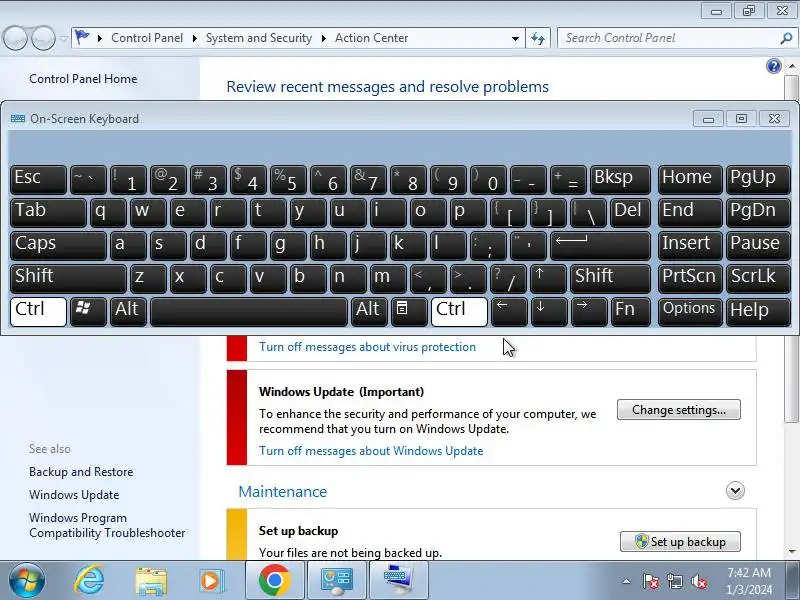
Task: Switch to Control Panel taskbar button
Action: pyautogui.click(x=336, y=581)
